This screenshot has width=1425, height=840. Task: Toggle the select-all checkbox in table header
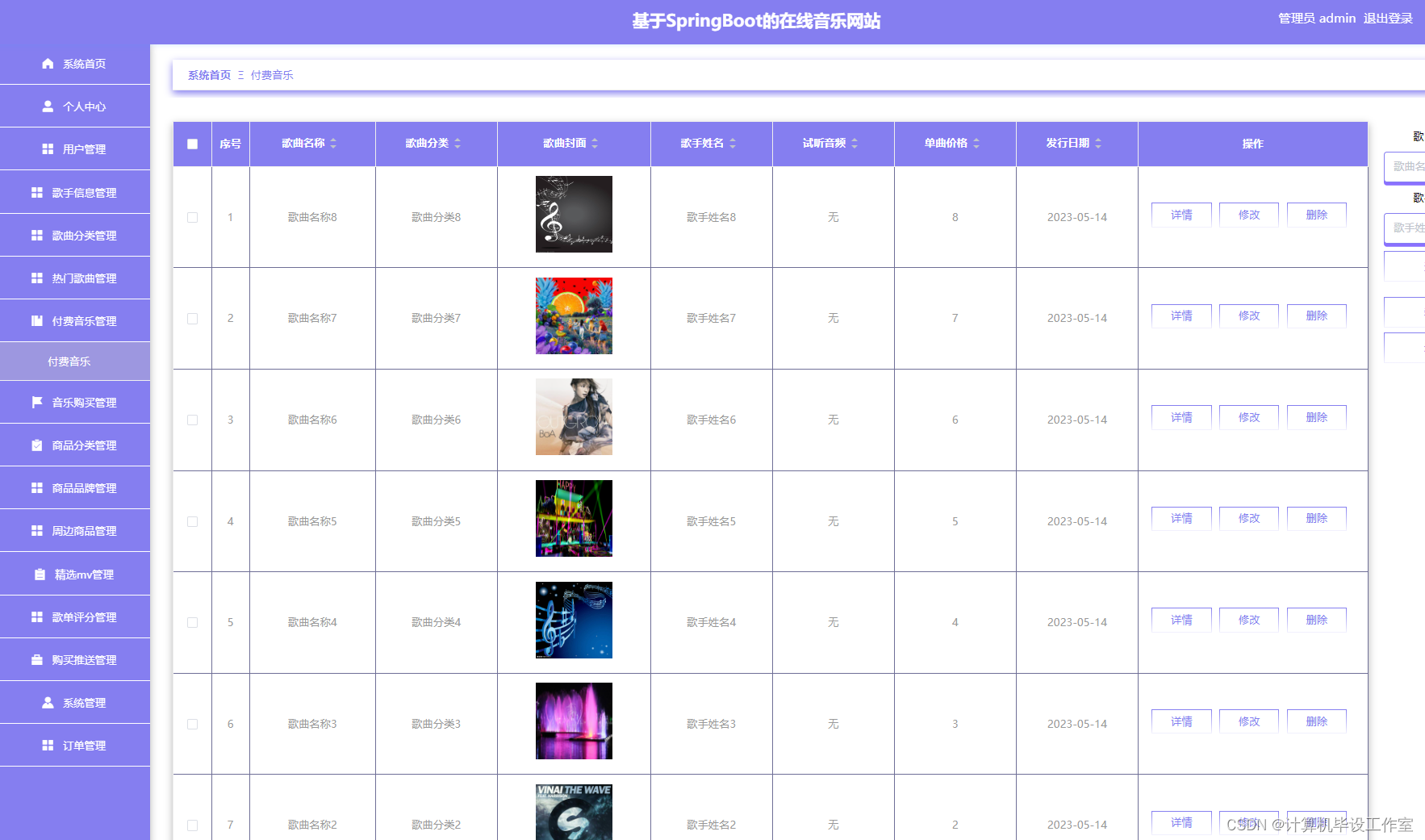click(x=191, y=144)
